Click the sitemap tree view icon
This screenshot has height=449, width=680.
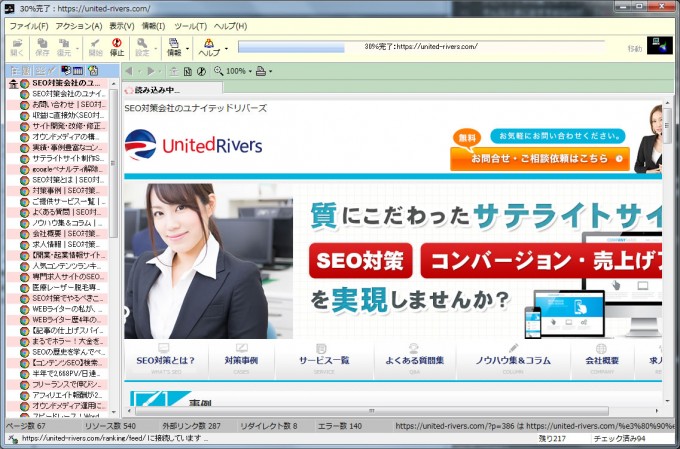(16, 70)
